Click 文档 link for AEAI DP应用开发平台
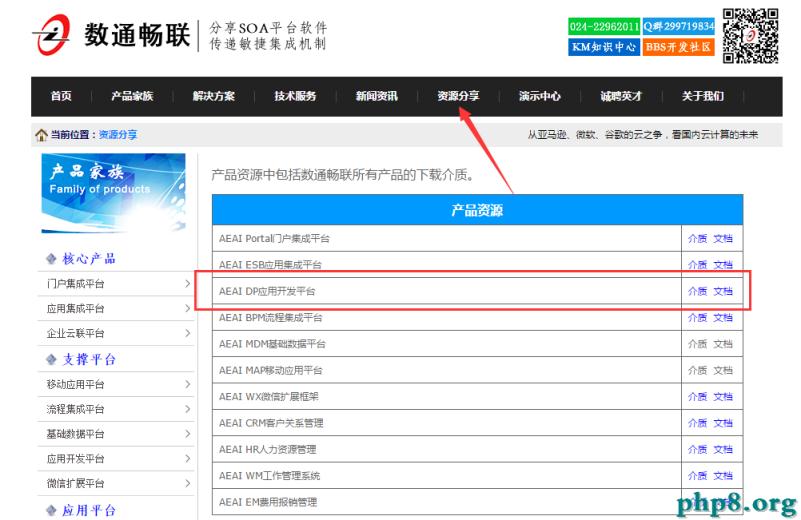 tap(723, 291)
